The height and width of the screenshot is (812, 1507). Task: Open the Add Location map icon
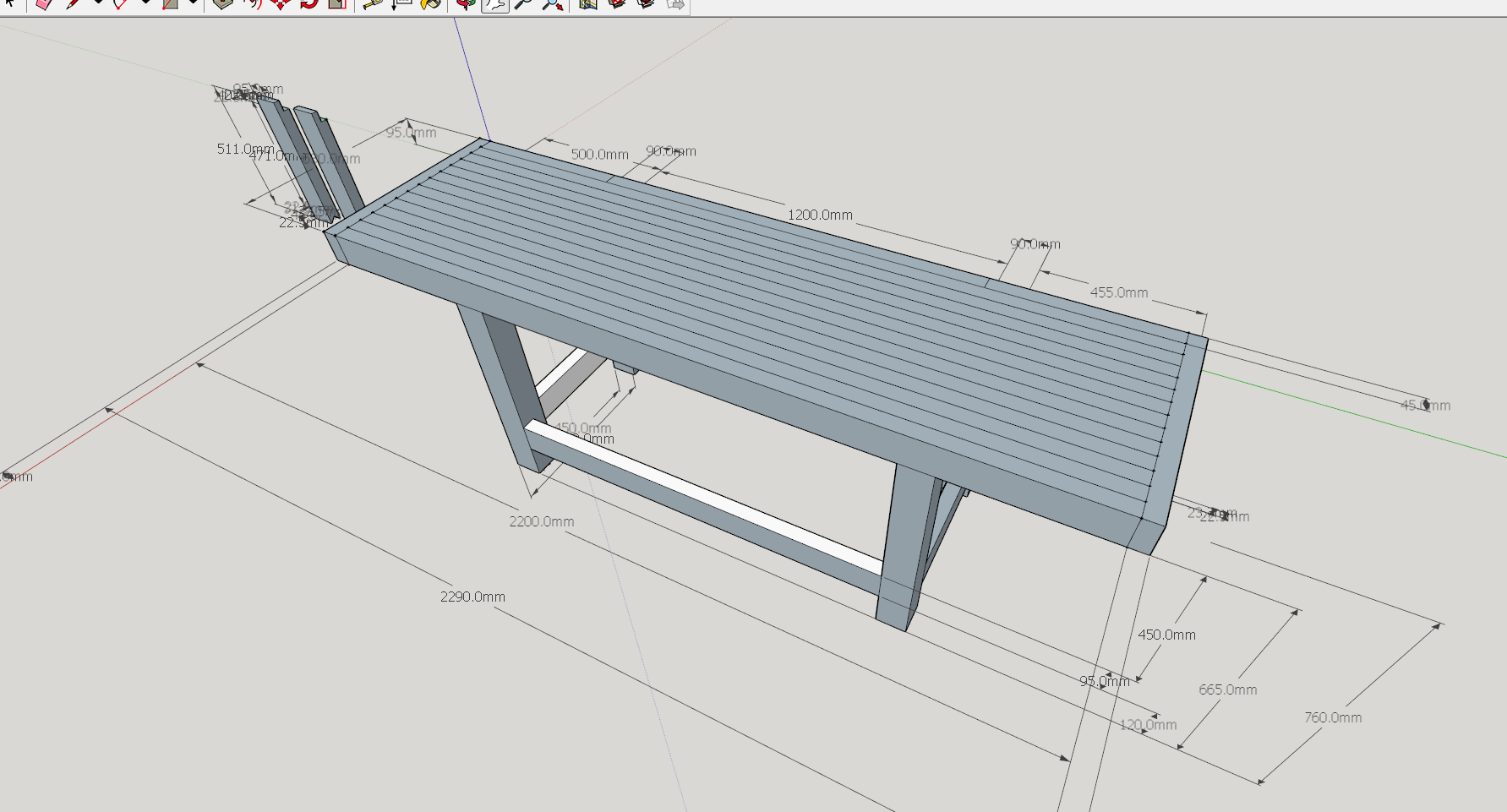(x=587, y=3)
